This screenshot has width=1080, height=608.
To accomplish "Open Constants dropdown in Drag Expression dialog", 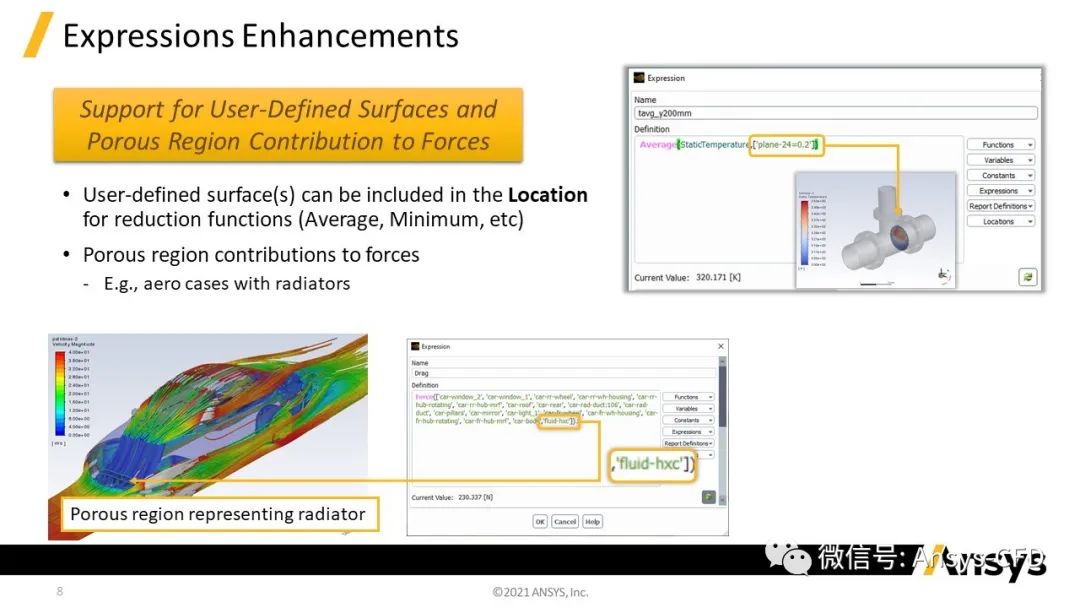I will pos(688,420).
